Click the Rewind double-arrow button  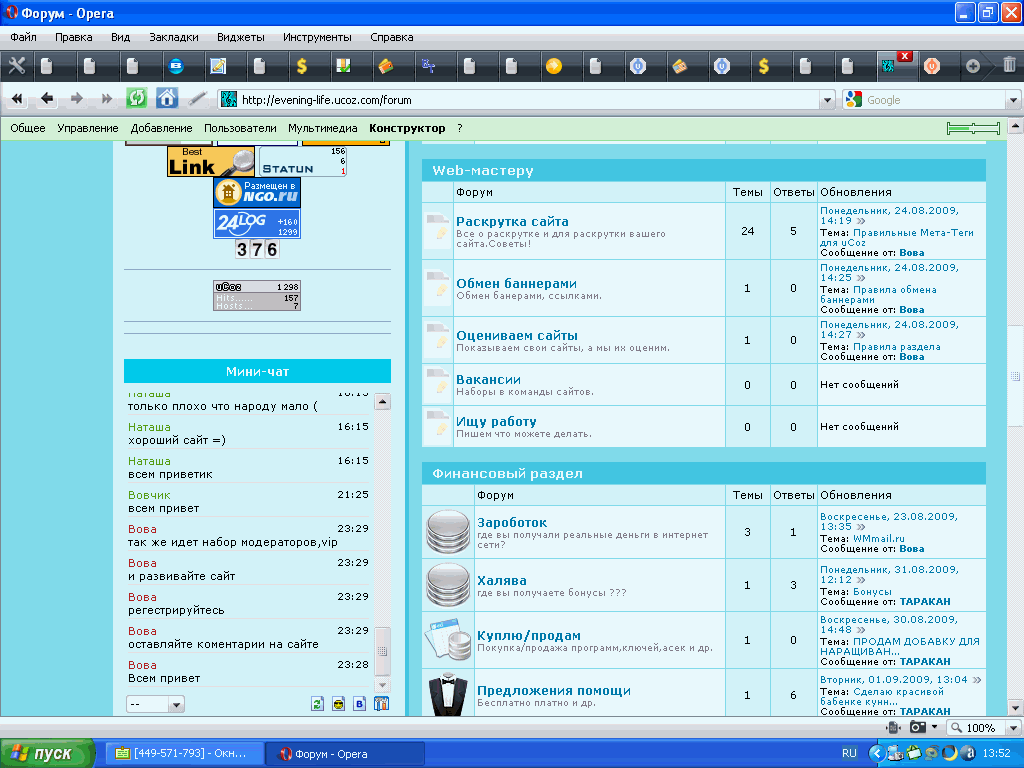[17, 99]
